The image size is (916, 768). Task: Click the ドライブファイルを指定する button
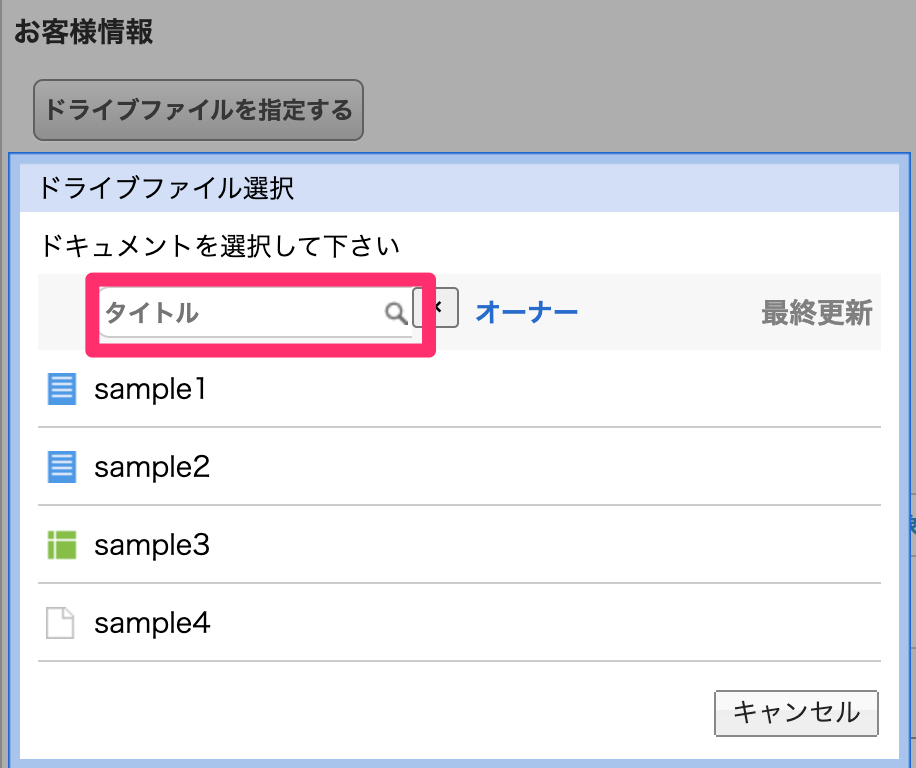pos(198,110)
